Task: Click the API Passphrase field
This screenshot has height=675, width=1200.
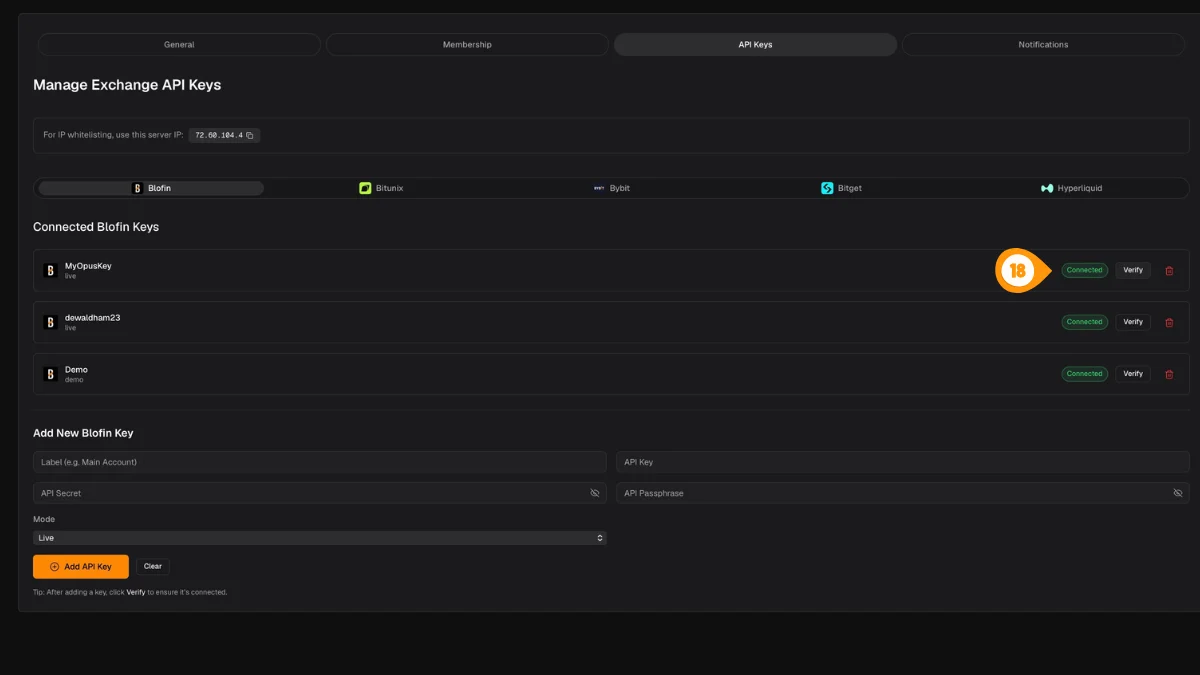Action: [903, 493]
